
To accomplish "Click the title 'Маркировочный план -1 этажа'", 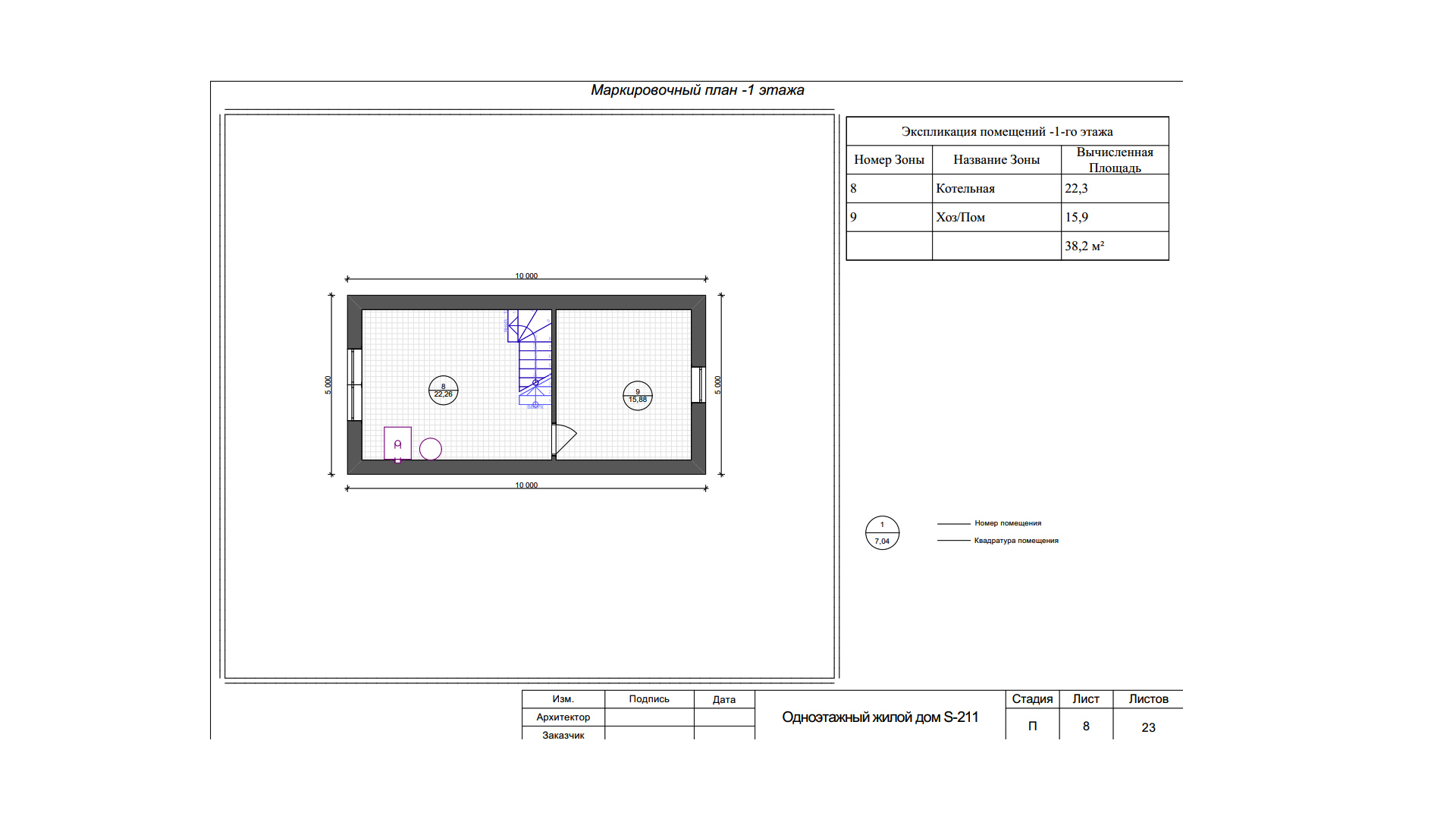I will click(x=697, y=90).
